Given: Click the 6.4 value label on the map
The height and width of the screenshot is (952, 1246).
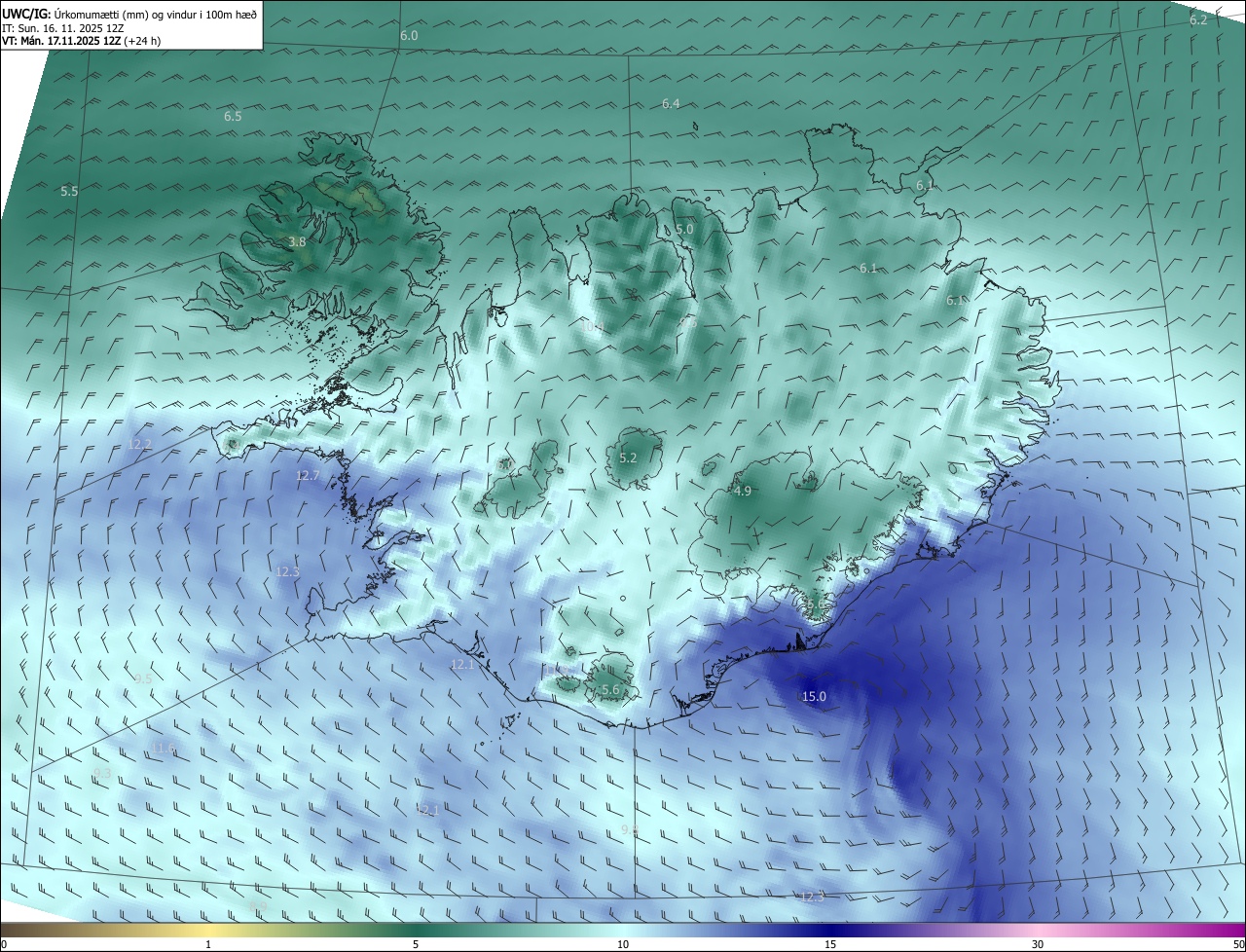Looking at the screenshot, I should point(671,104).
